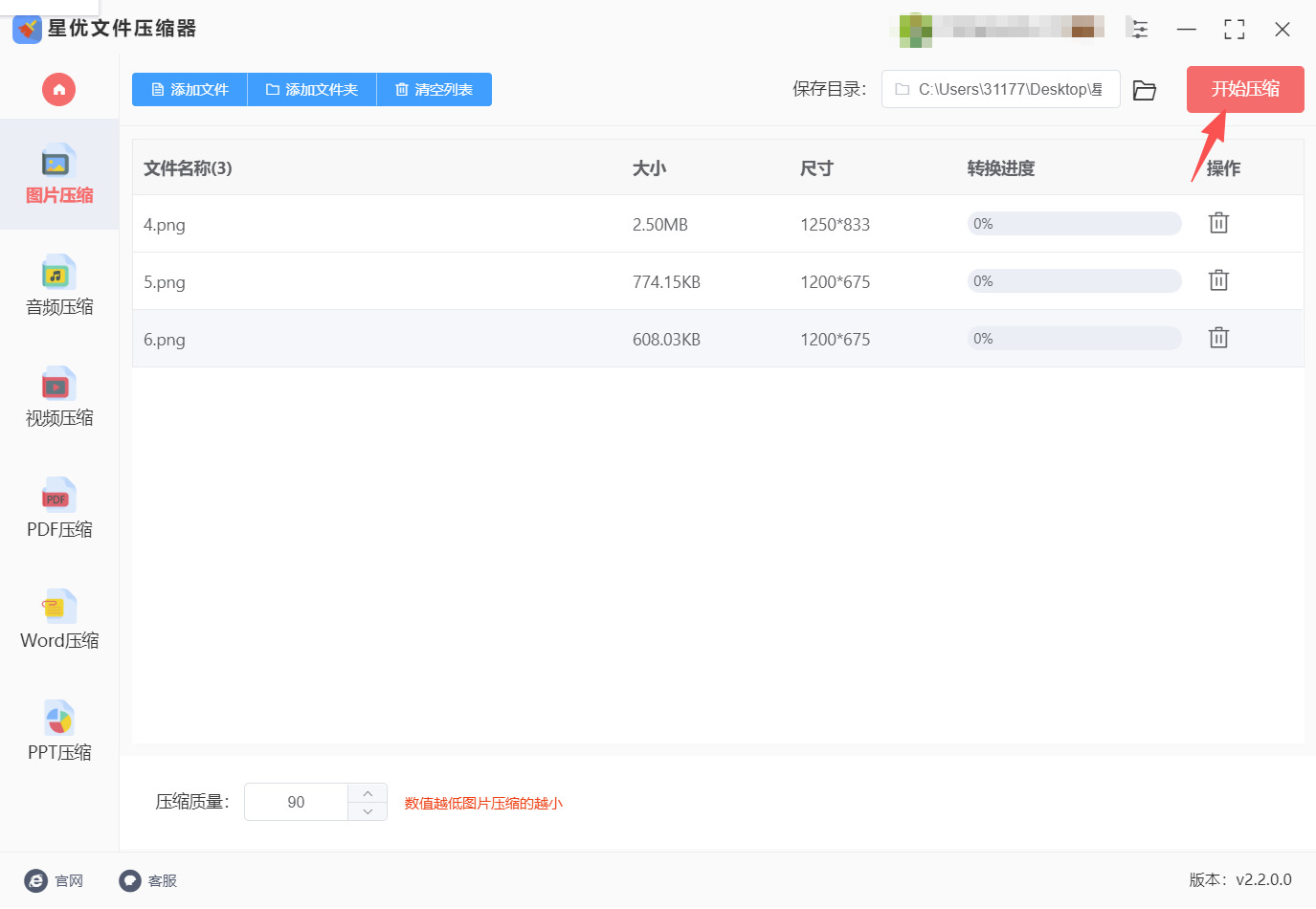1316x909 pixels.
Task: Click the progress bar for 4.png
Action: (1074, 224)
